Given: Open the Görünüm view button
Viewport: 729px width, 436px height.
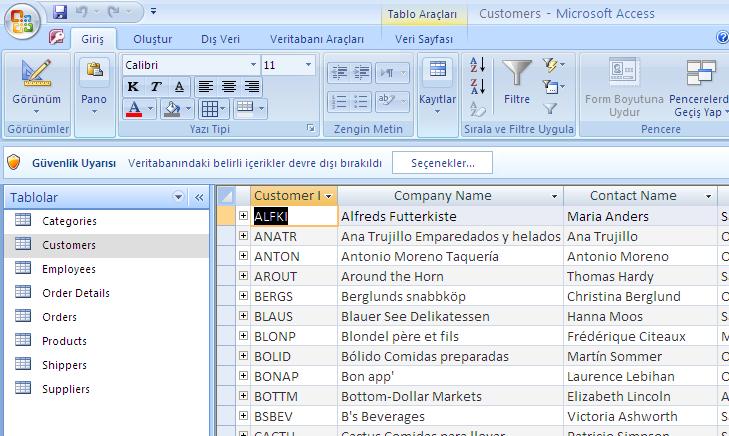Looking at the screenshot, I should tap(36, 87).
